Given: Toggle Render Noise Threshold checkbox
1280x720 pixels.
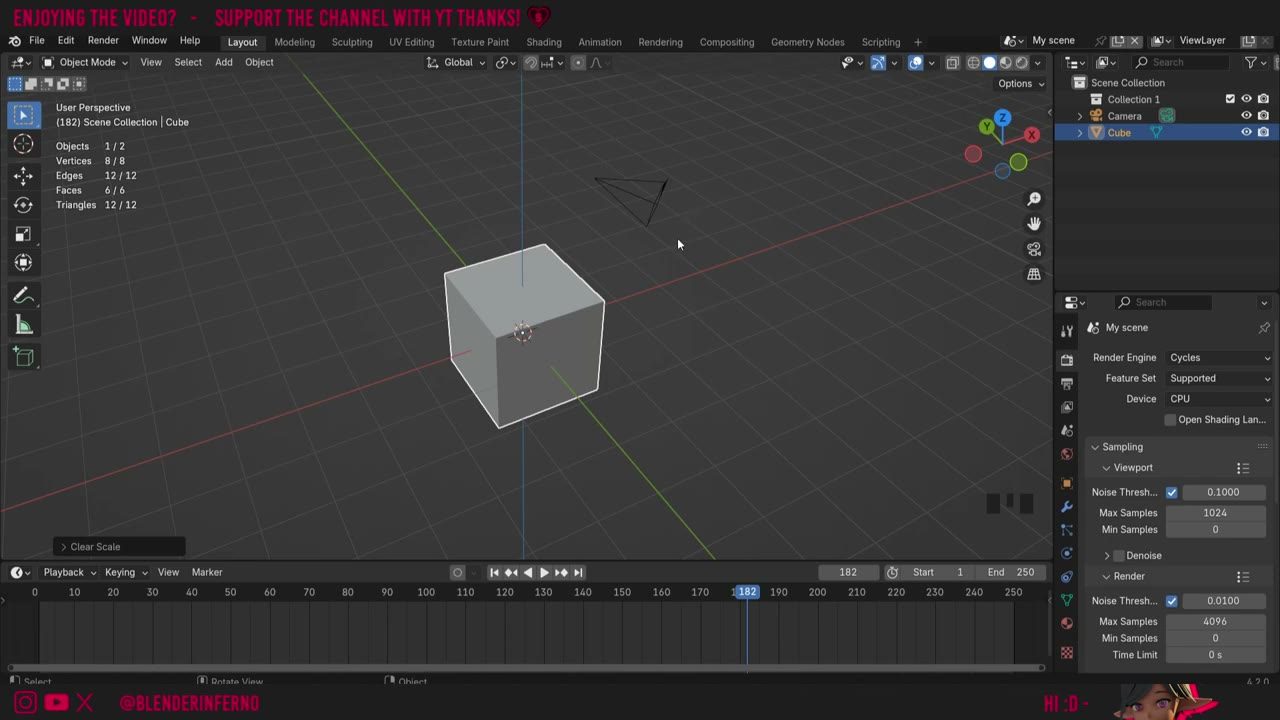Looking at the screenshot, I should coord(1172,601).
